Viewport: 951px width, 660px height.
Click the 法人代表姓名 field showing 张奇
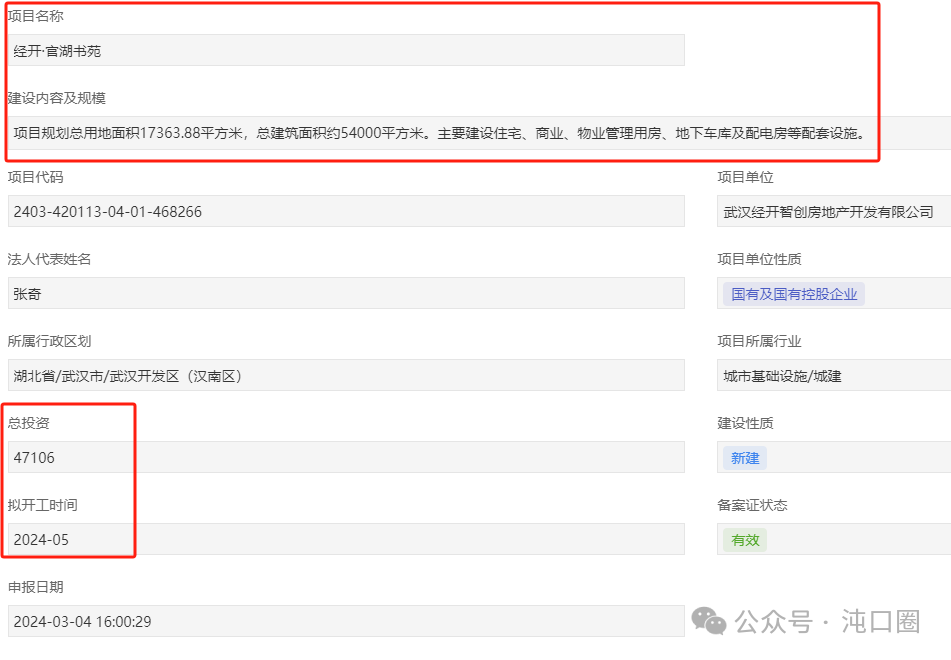click(x=346, y=294)
